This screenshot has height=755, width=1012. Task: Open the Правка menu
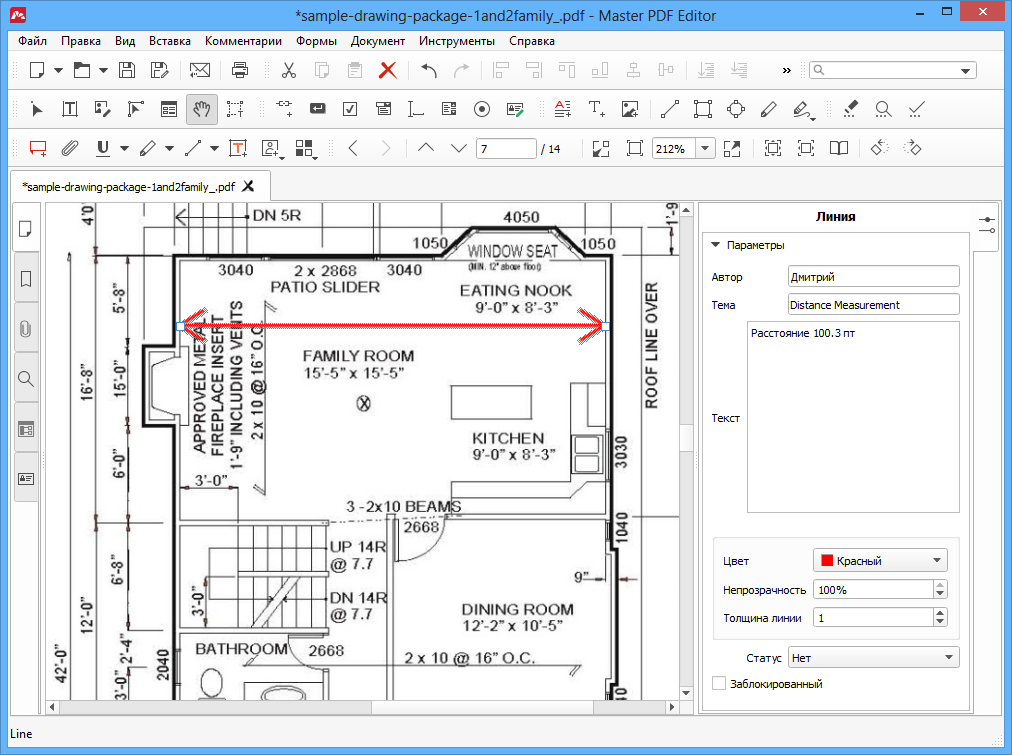click(81, 41)
